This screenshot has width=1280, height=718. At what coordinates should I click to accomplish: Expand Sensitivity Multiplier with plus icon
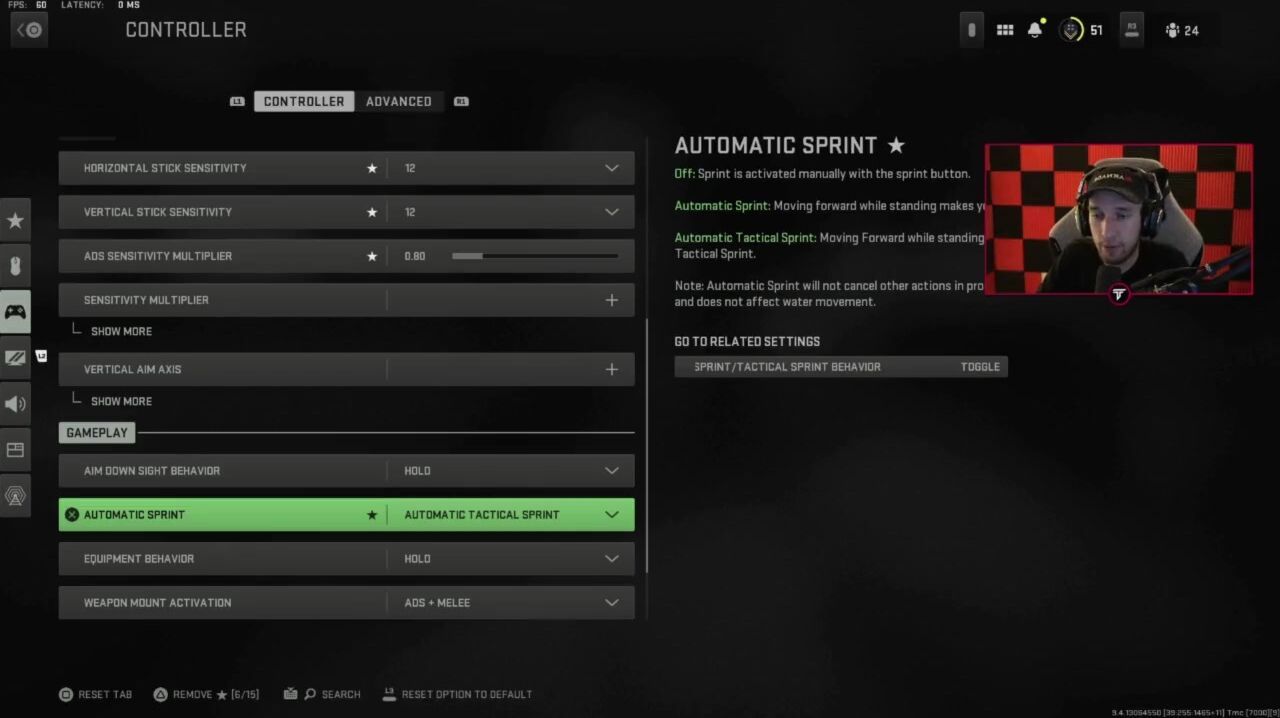coord(611,300)
